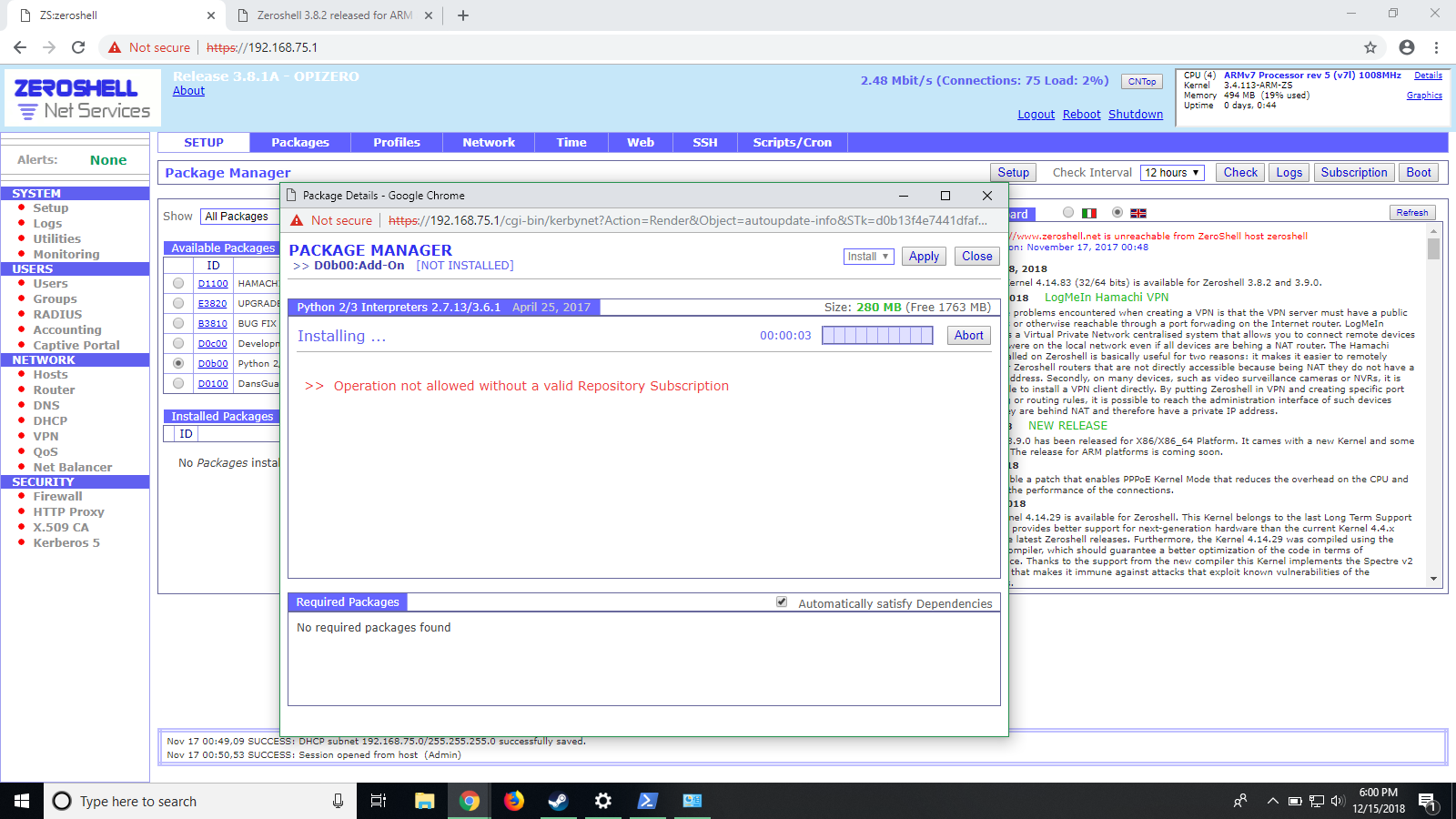
Task: Click the Zeroshell Net Services logo
Action: (x=83, y=98)
